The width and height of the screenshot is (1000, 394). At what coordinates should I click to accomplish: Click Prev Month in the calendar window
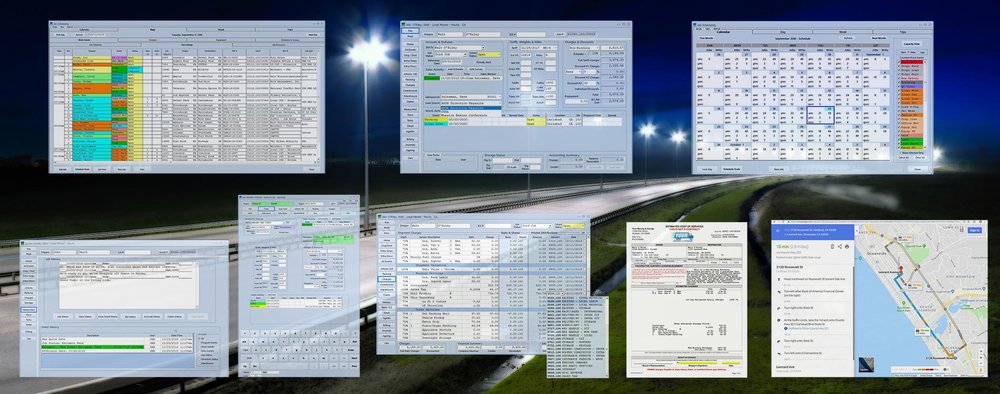[x=706, y=38]
